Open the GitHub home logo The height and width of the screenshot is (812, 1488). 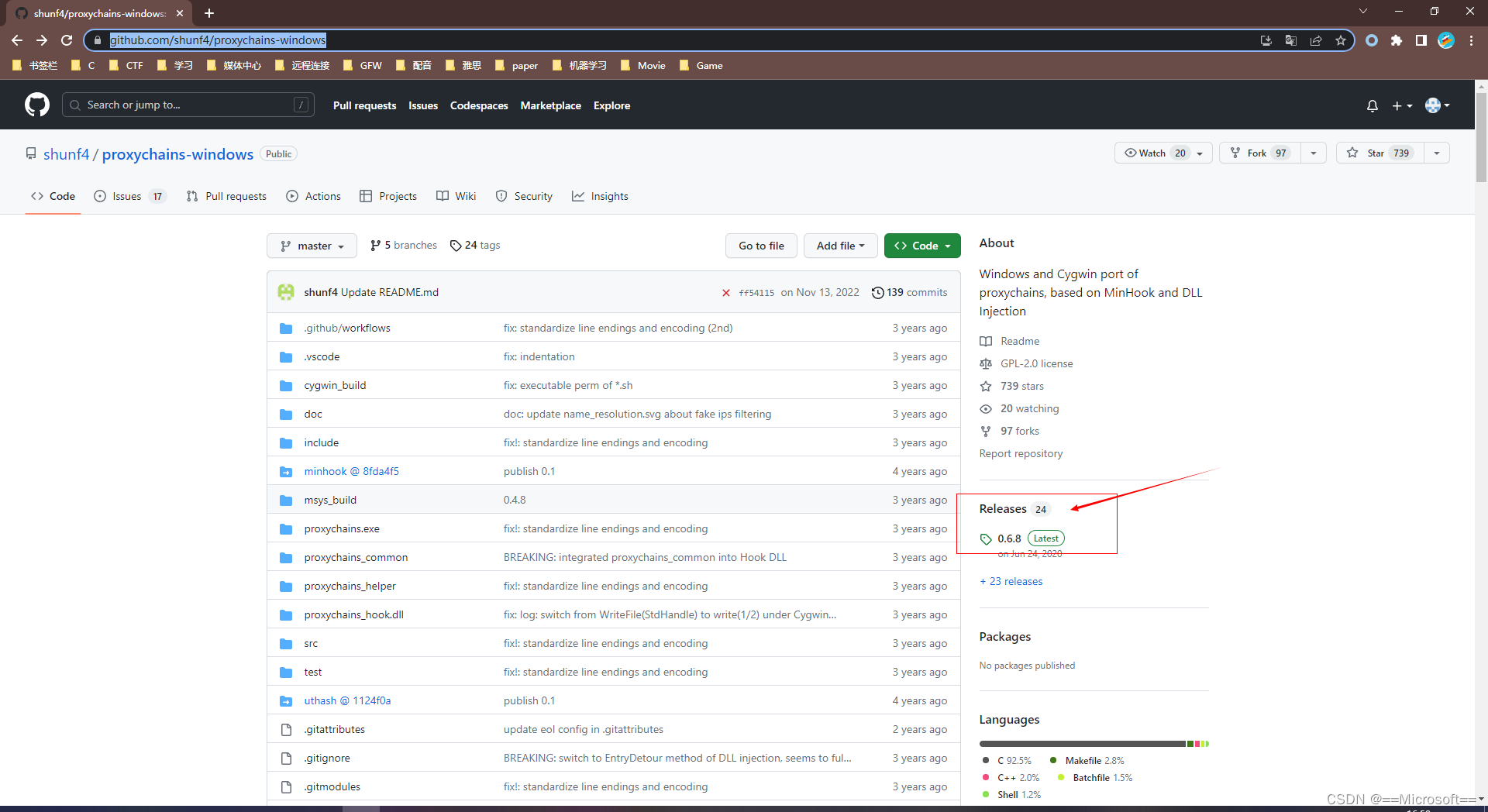coord(37,105)
